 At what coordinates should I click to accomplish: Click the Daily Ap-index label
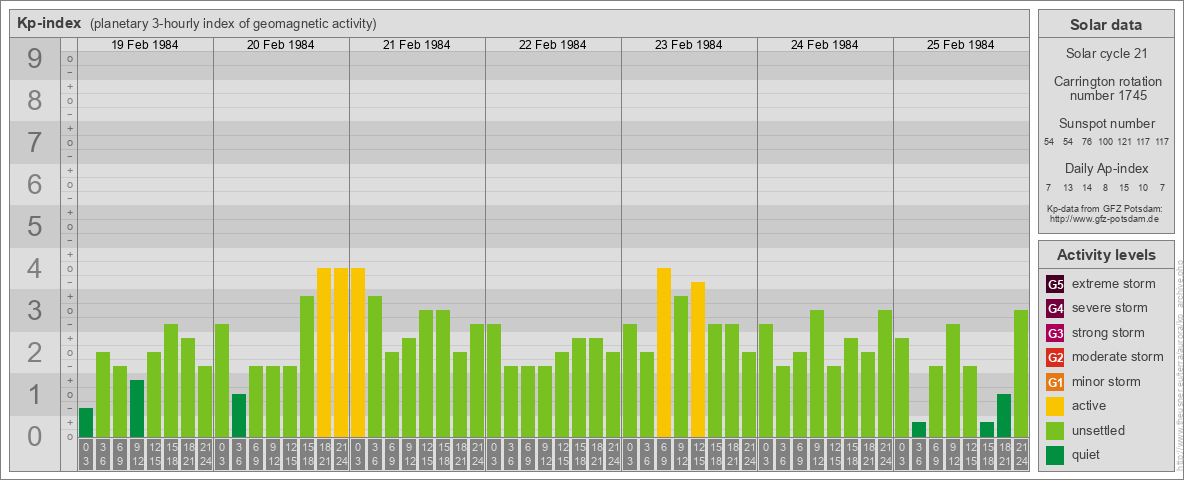pyautogui.click(x=1106, y=168)
